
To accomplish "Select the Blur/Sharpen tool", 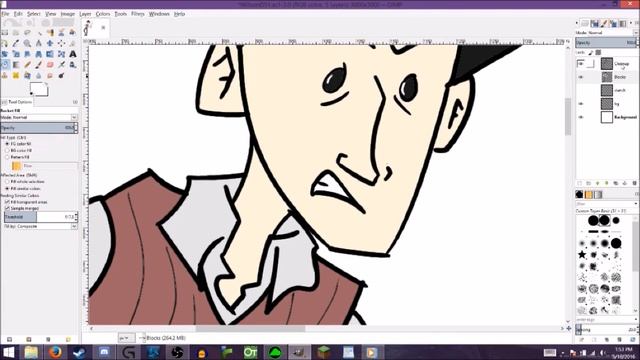I will (x=38, y=76).
